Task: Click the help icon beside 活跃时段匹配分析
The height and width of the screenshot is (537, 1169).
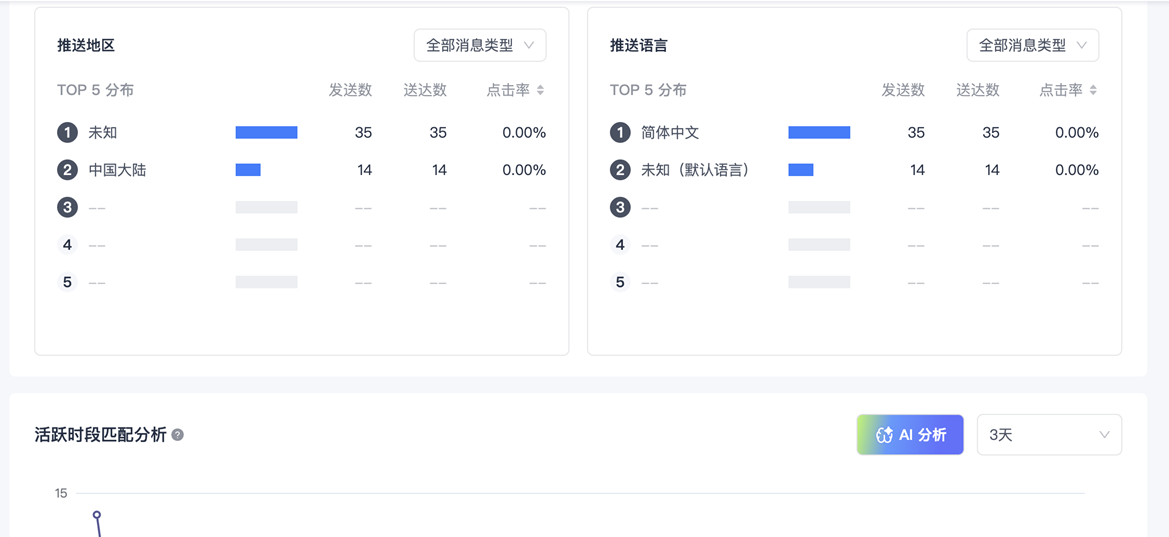Action: point(178,435)
